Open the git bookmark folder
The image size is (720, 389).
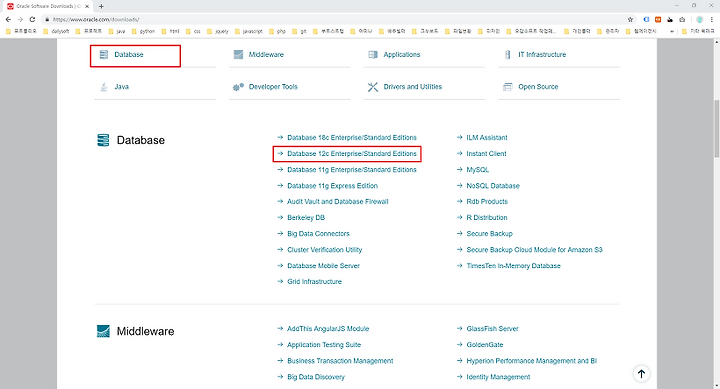click(299, 31)
